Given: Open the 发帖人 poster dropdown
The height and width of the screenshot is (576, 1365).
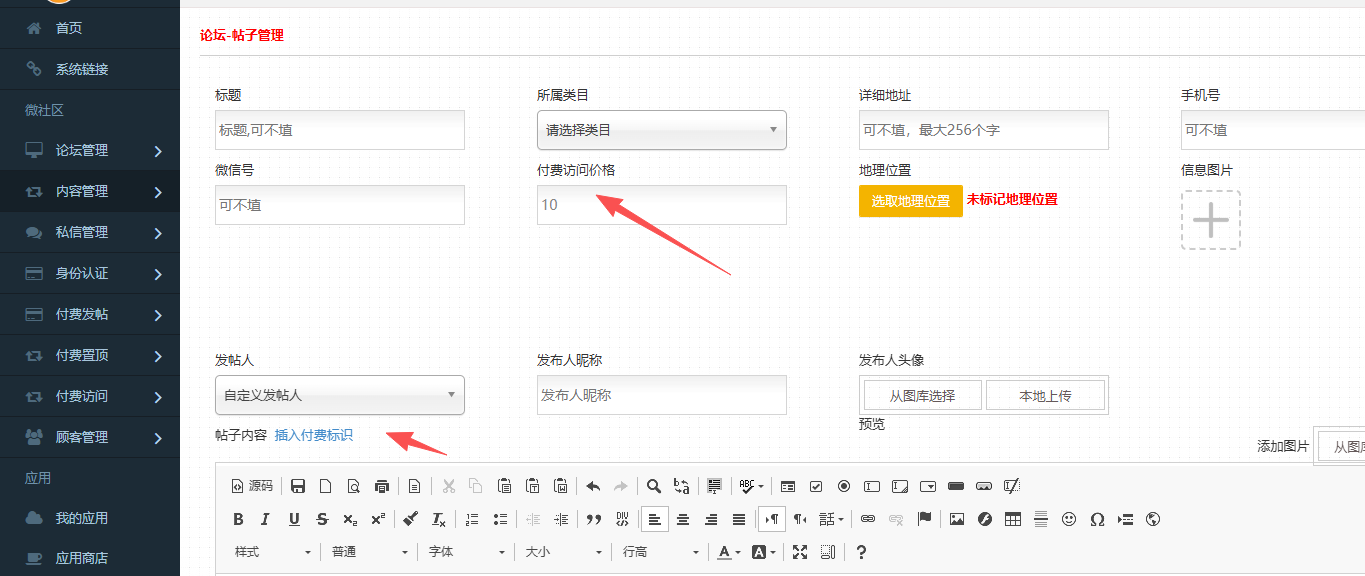Looking at the screenshot, I should click(339, 395).
